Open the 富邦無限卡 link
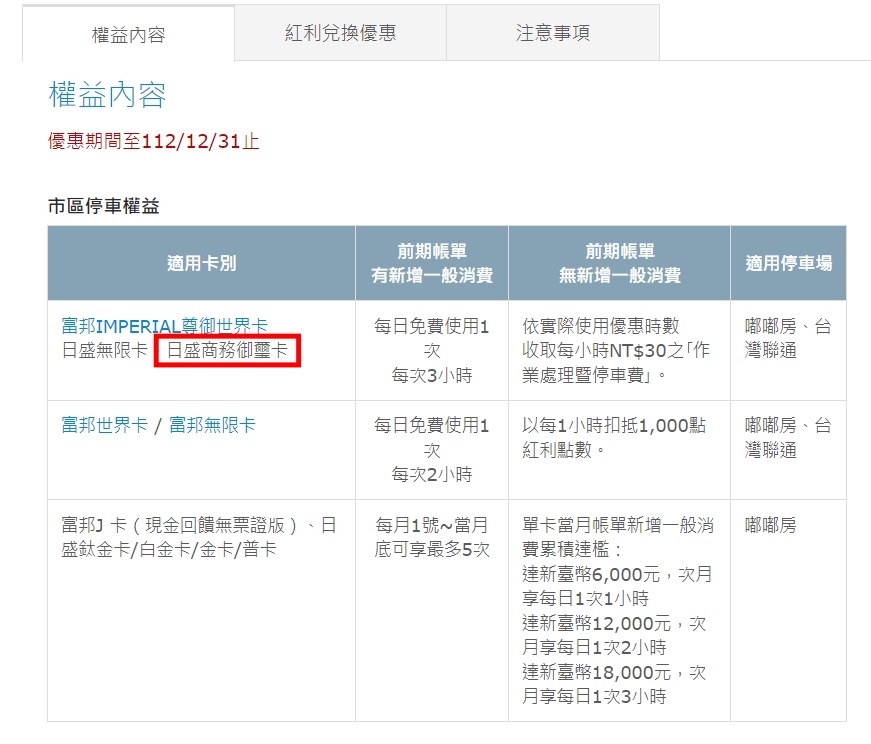The image size is (871, 744). tap(212, 425)
